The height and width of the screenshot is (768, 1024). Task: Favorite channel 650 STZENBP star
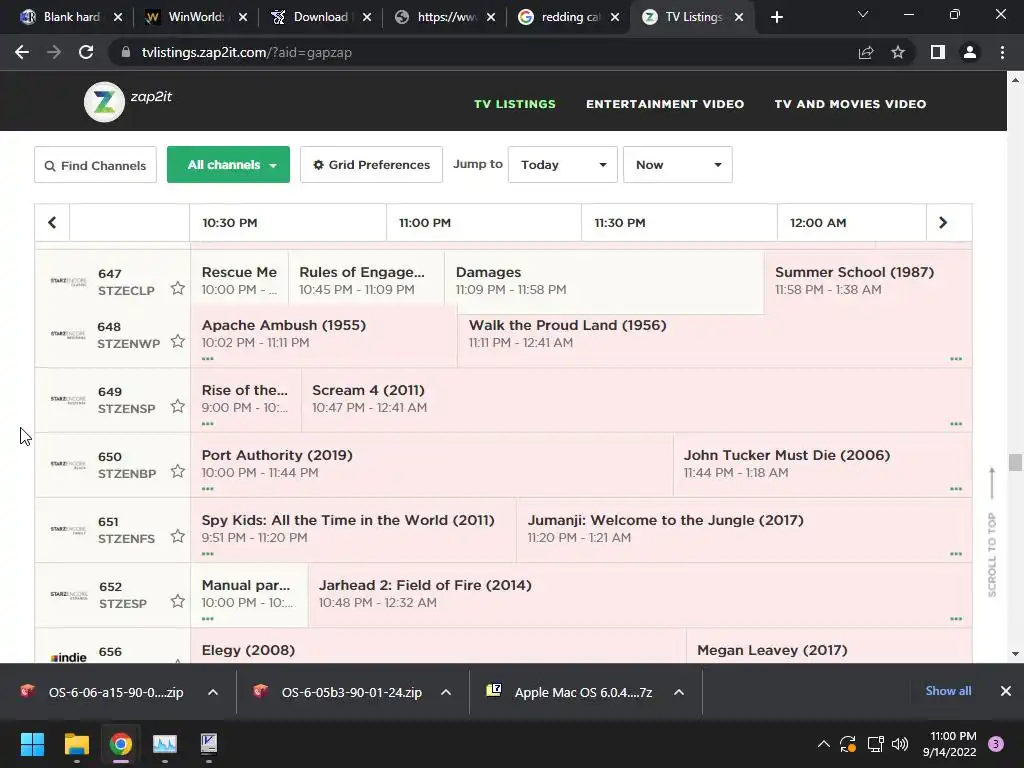click(x=178, y=472)
